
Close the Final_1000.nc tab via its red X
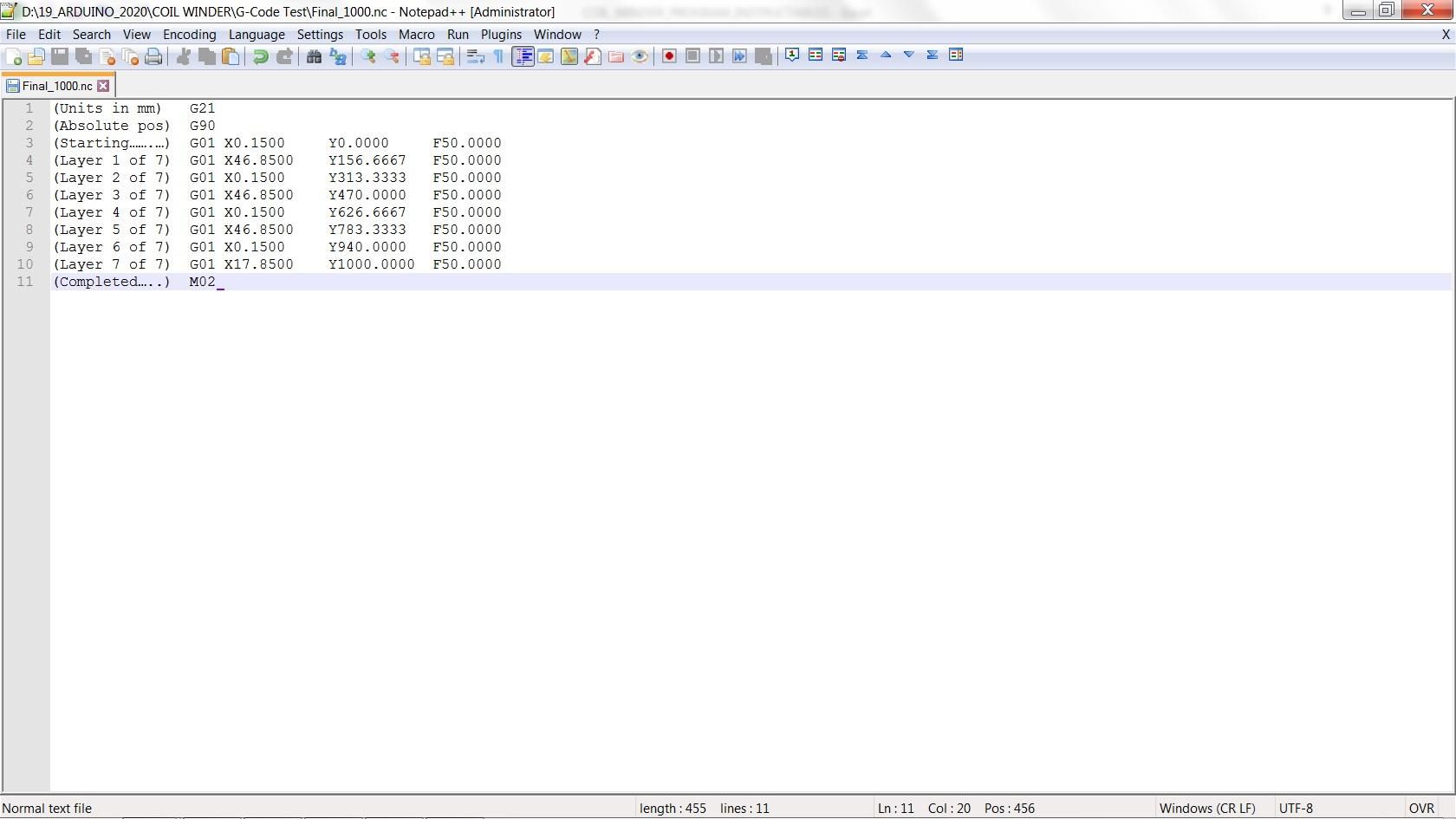[x=103, y=86]
